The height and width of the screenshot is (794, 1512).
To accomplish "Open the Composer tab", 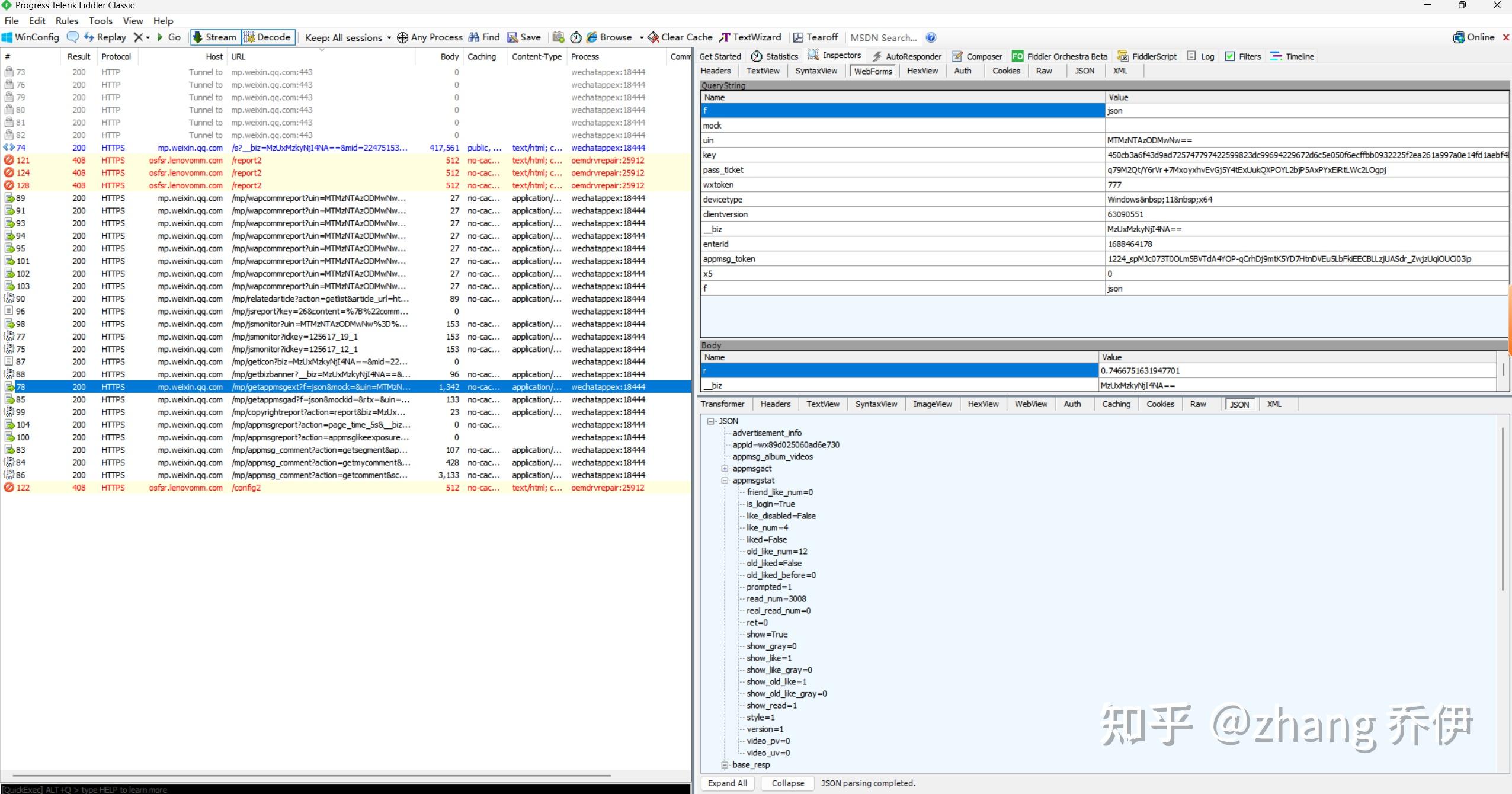I will [977, 56].
